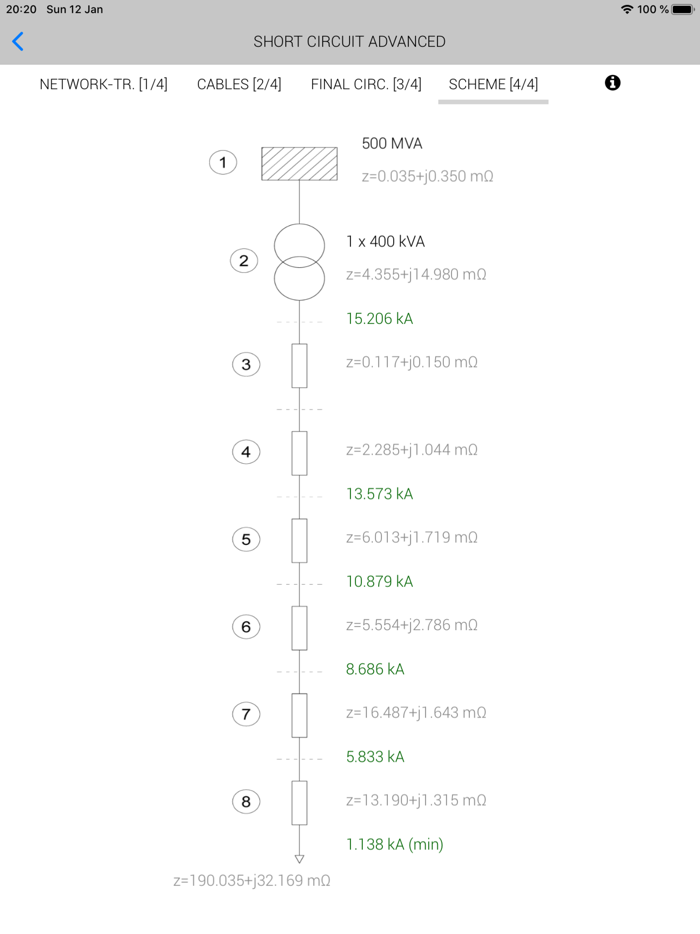The height and width of the screenshot is (934, 700).
Task: Select the hatched network source symbol
Action: (299, 164)
